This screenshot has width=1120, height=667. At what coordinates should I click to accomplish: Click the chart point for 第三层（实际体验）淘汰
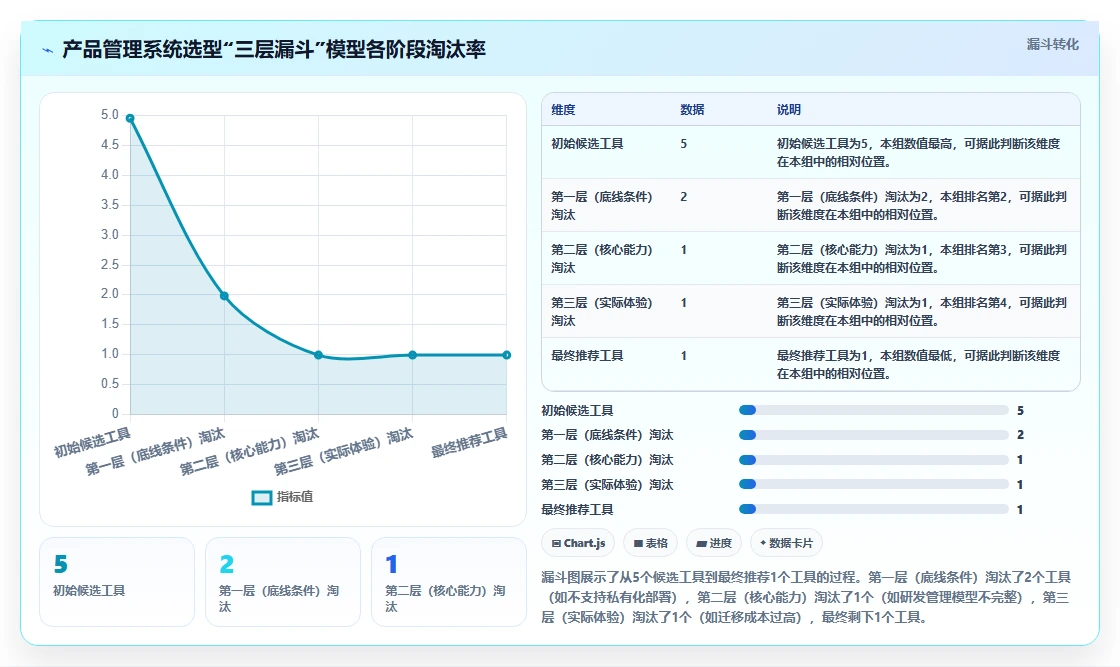click(412, 355)
